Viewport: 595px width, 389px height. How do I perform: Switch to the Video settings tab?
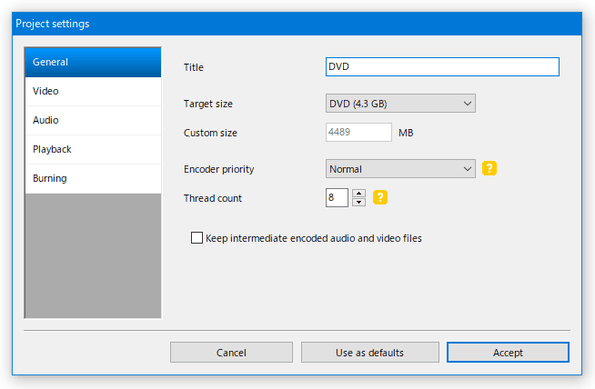[x=93, y=91]
